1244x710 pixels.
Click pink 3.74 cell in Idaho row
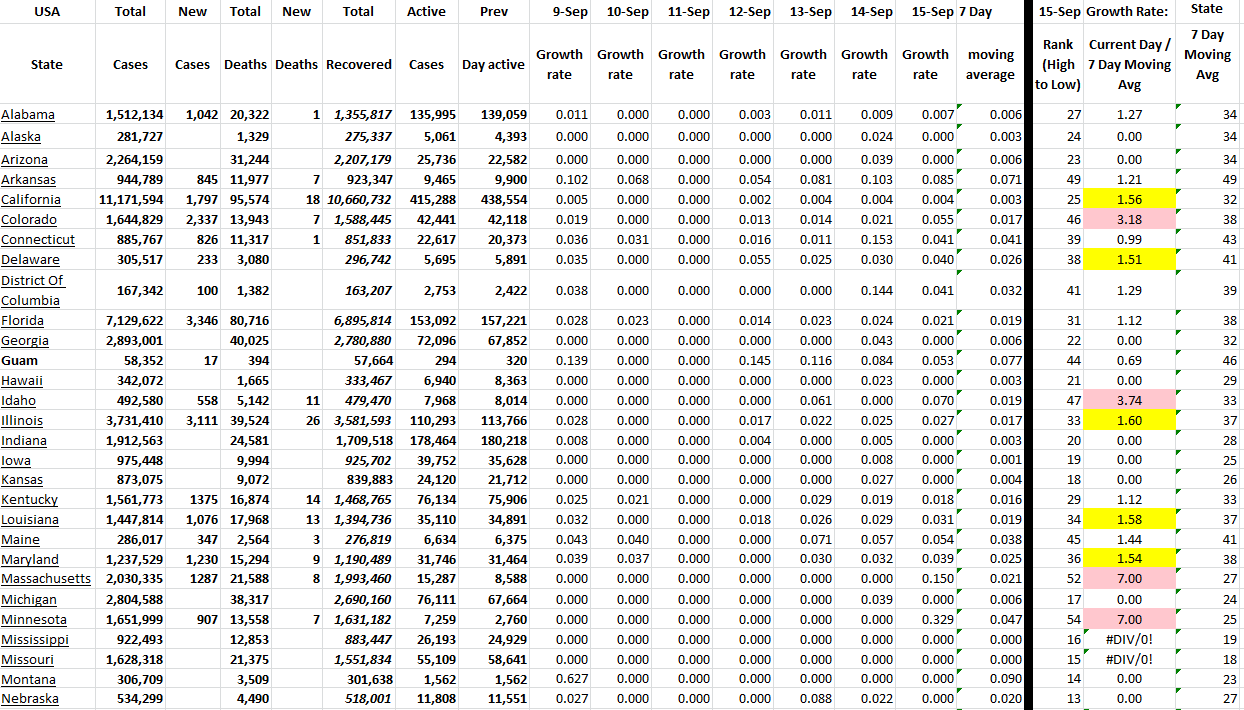(1129, 400)
